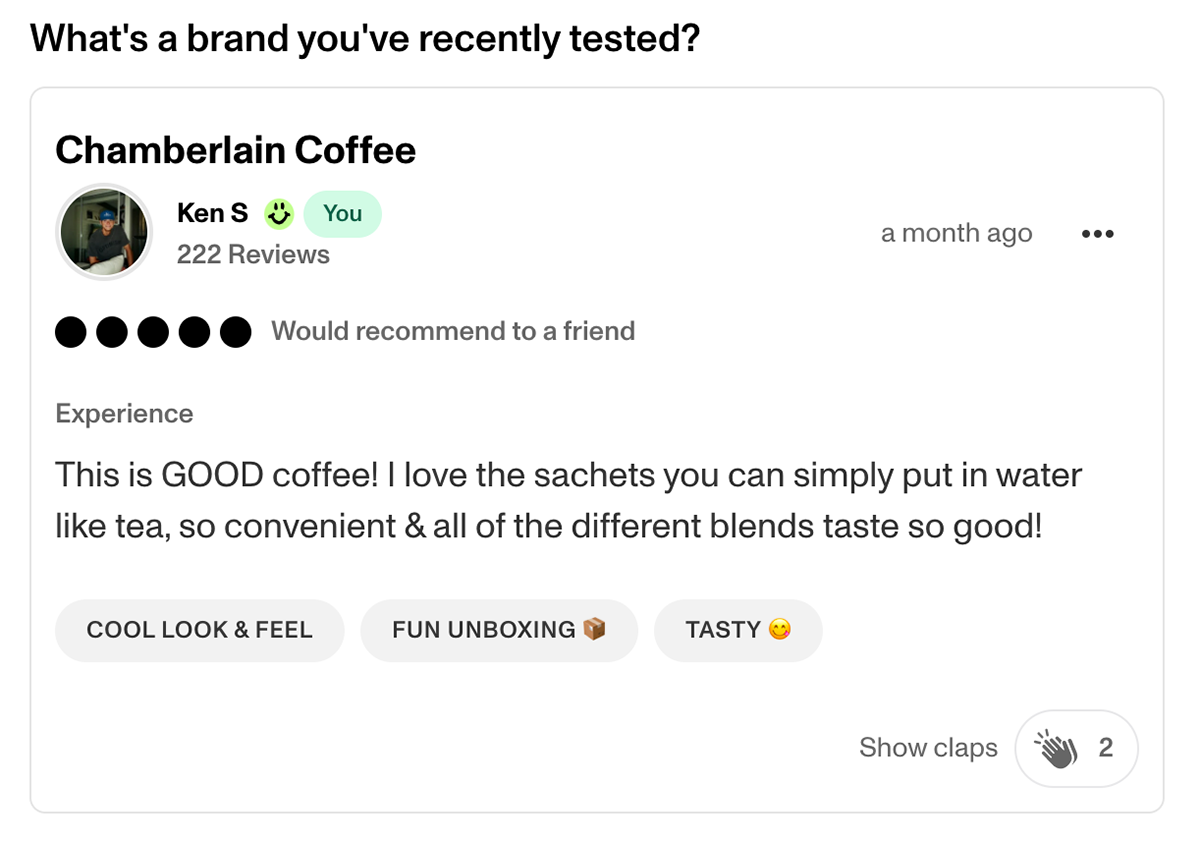Image resolution: width=1200 pixels, height=843 pixels.
Task: Click the Ken S reviewer name
Action: pyautogui.click(x=212, y=213)
